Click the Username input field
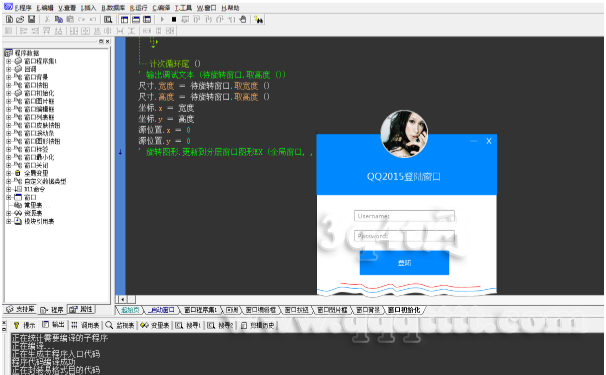 (x=404, y=216)
